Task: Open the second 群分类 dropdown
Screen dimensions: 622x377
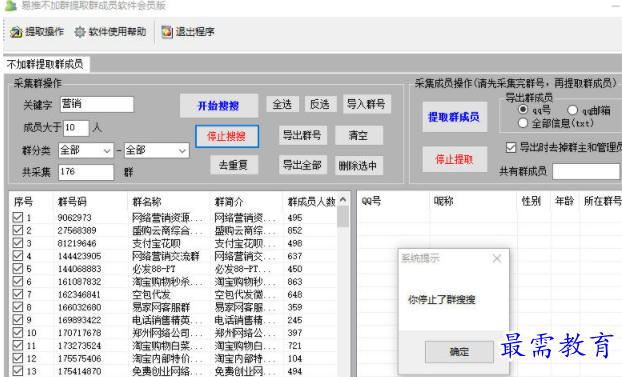Action: [x=156, y=150]
